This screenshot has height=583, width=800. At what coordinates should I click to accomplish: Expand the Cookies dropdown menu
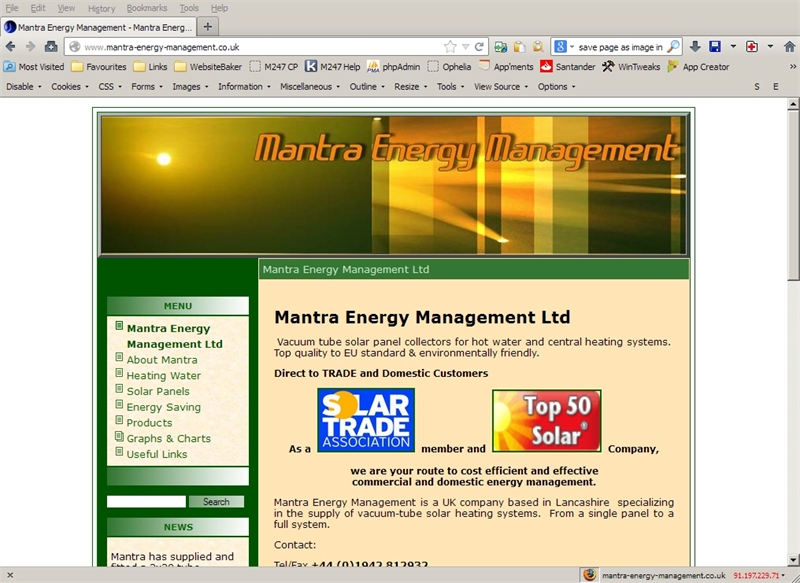pyautogui.click(x=69, y=87)
